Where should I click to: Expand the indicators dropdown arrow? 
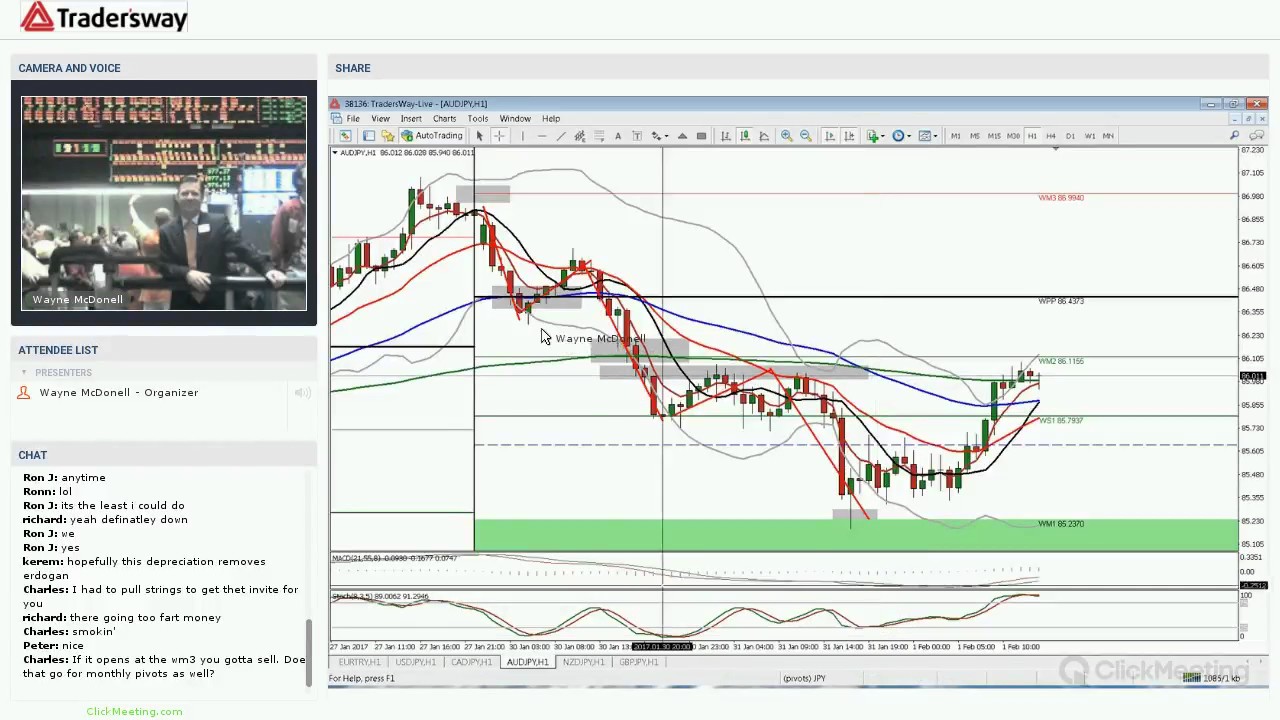coord(883,136)
